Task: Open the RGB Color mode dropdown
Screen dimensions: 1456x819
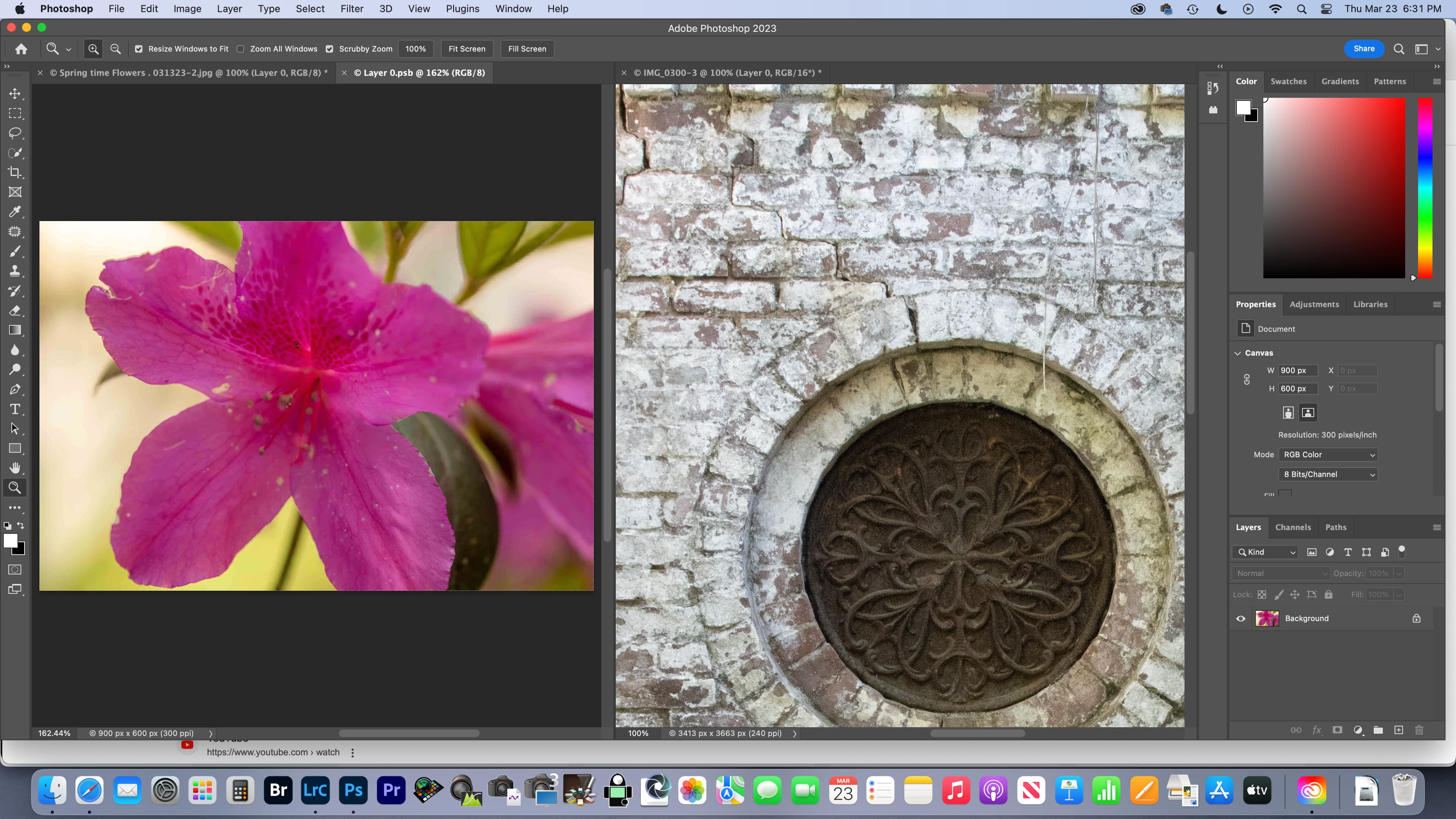Action: tap(1328, 455)
